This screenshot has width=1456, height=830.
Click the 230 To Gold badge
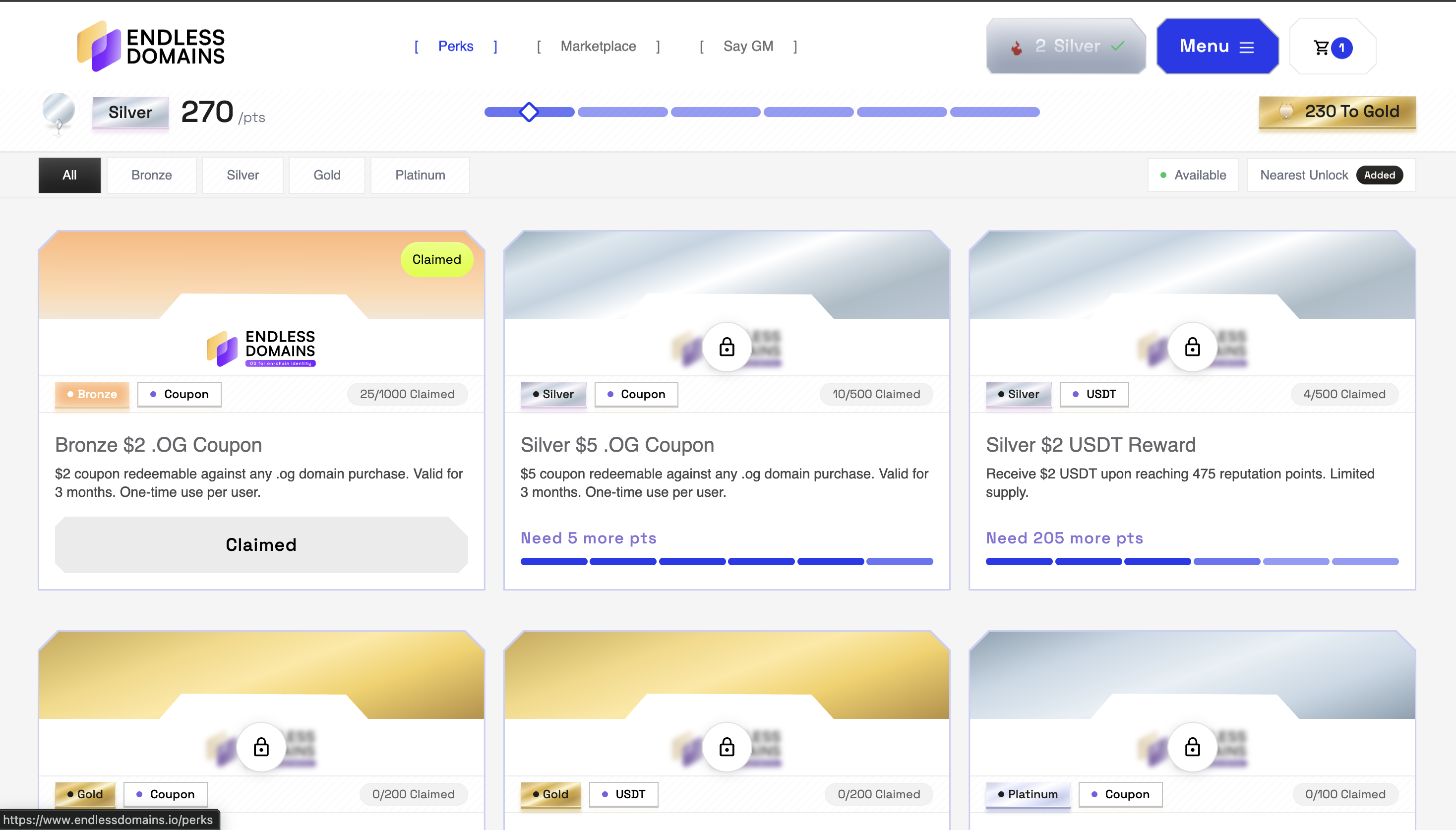pos(1337,112)
